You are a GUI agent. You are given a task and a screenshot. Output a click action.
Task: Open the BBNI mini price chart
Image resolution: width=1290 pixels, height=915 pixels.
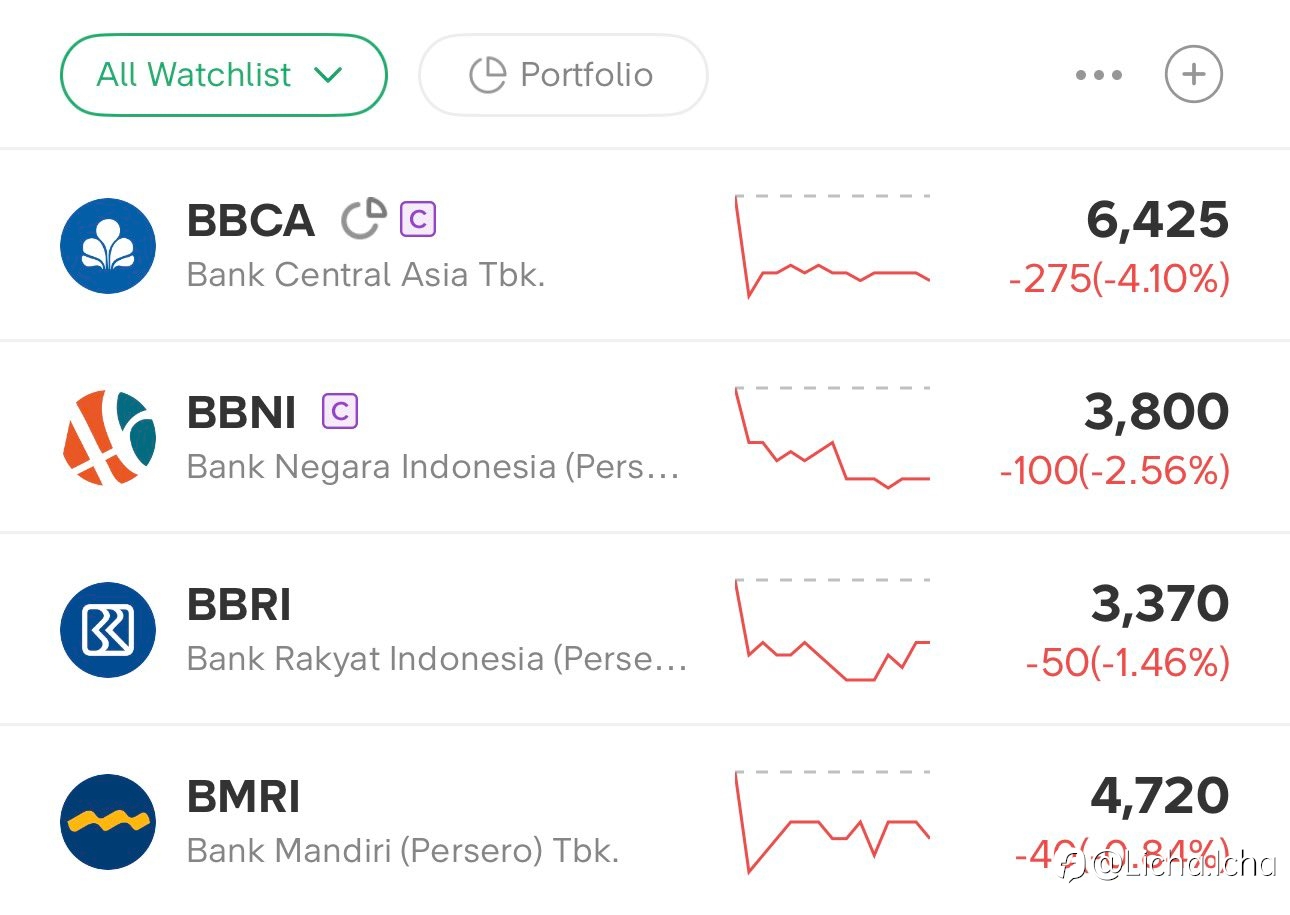[x=832, y=438]
